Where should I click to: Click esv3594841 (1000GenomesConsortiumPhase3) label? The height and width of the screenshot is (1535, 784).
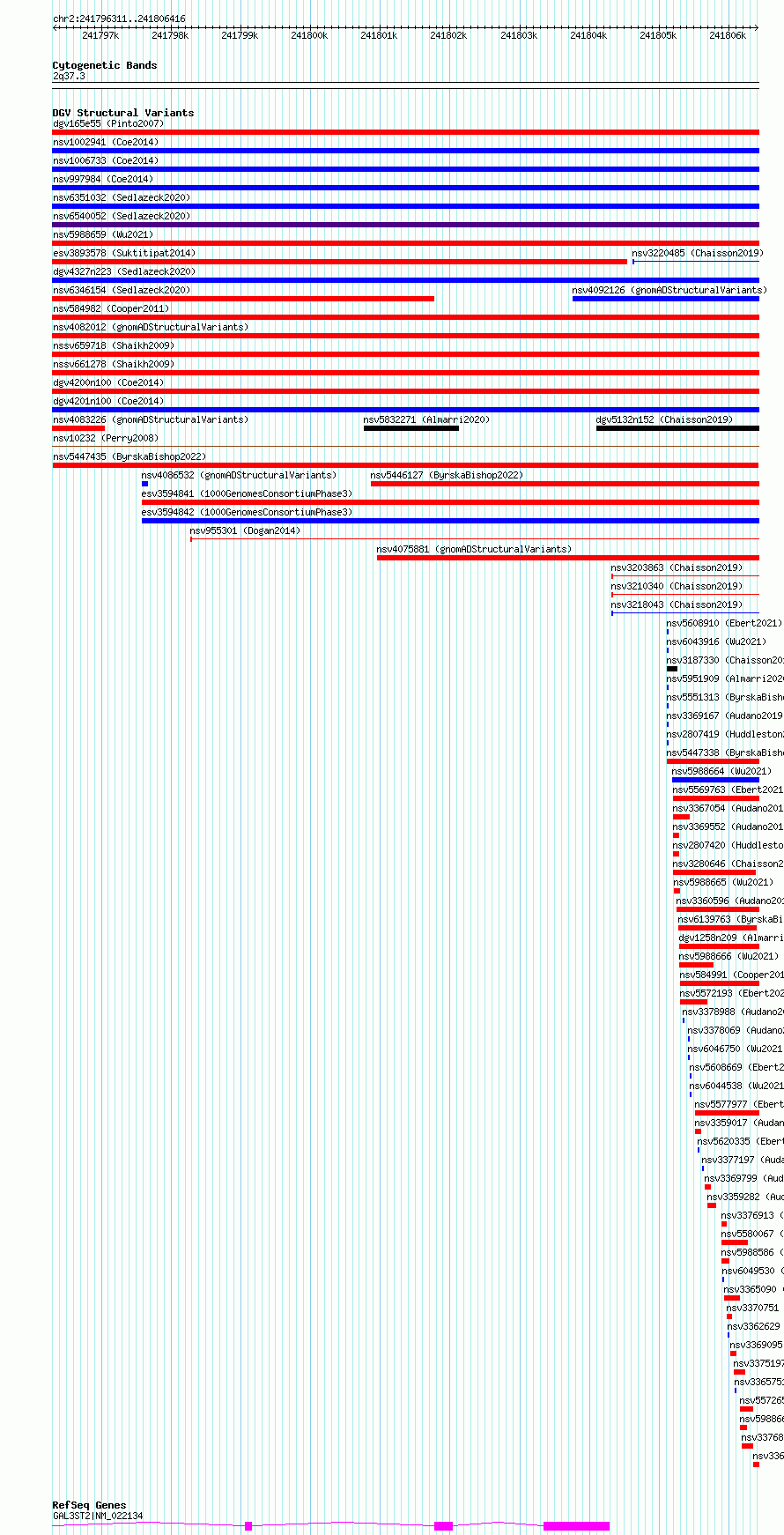[x=247, y=494]
